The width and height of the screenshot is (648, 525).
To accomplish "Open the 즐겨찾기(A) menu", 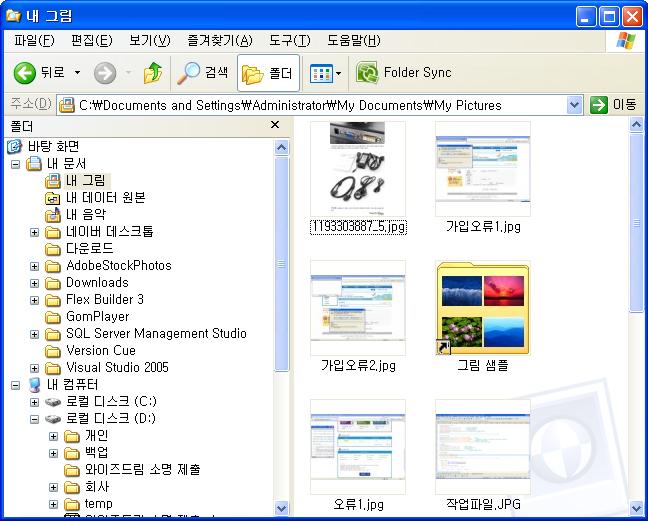I will [219, 41].
